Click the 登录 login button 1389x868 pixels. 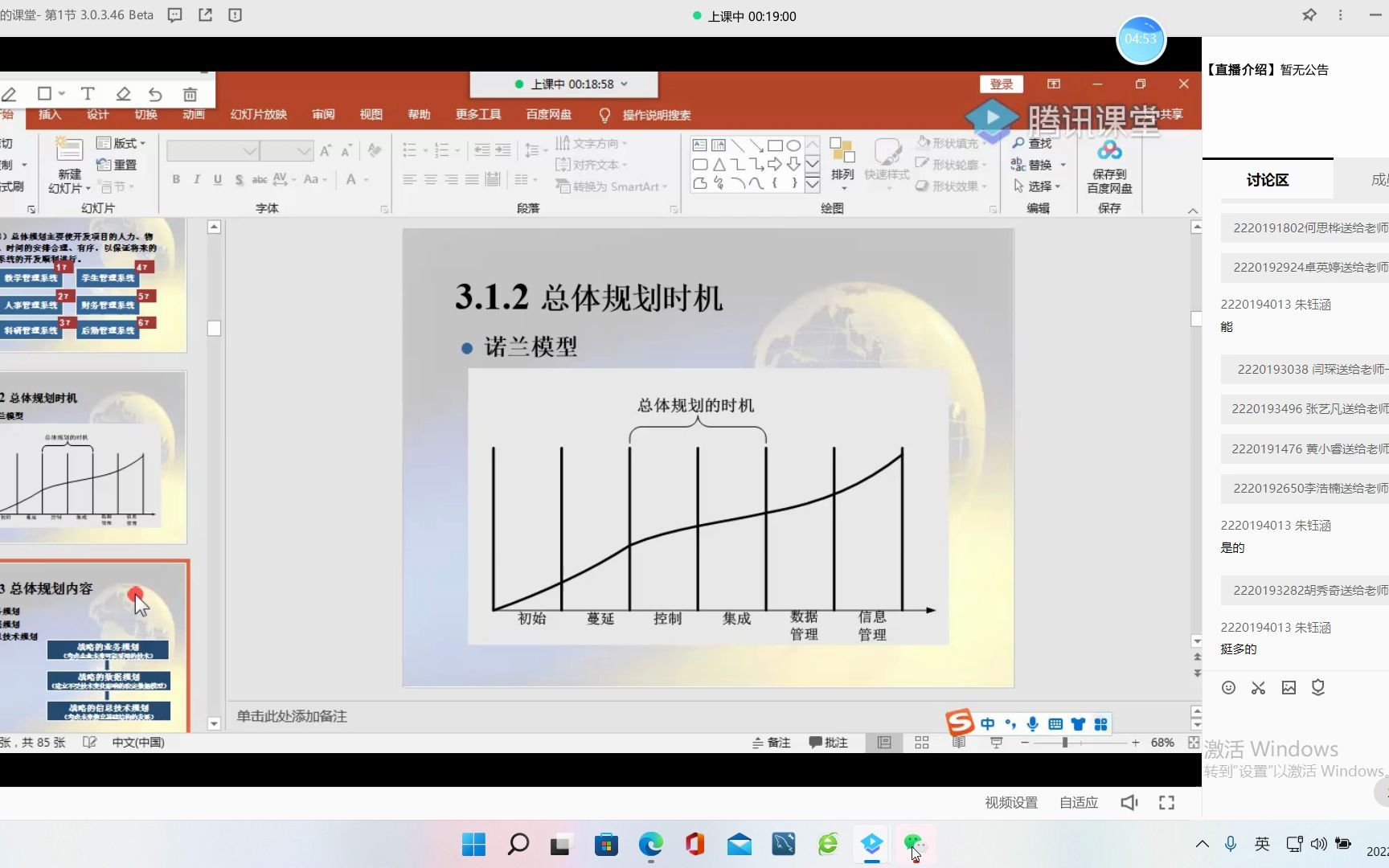point(1001,84)
